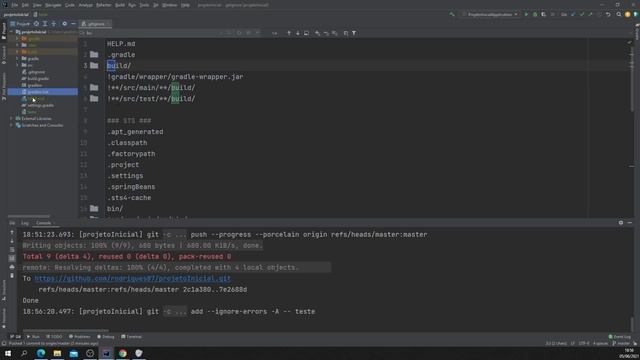The image size is (640, 360).
Task: Expand the gradle folder node
Action: [17, 58]
